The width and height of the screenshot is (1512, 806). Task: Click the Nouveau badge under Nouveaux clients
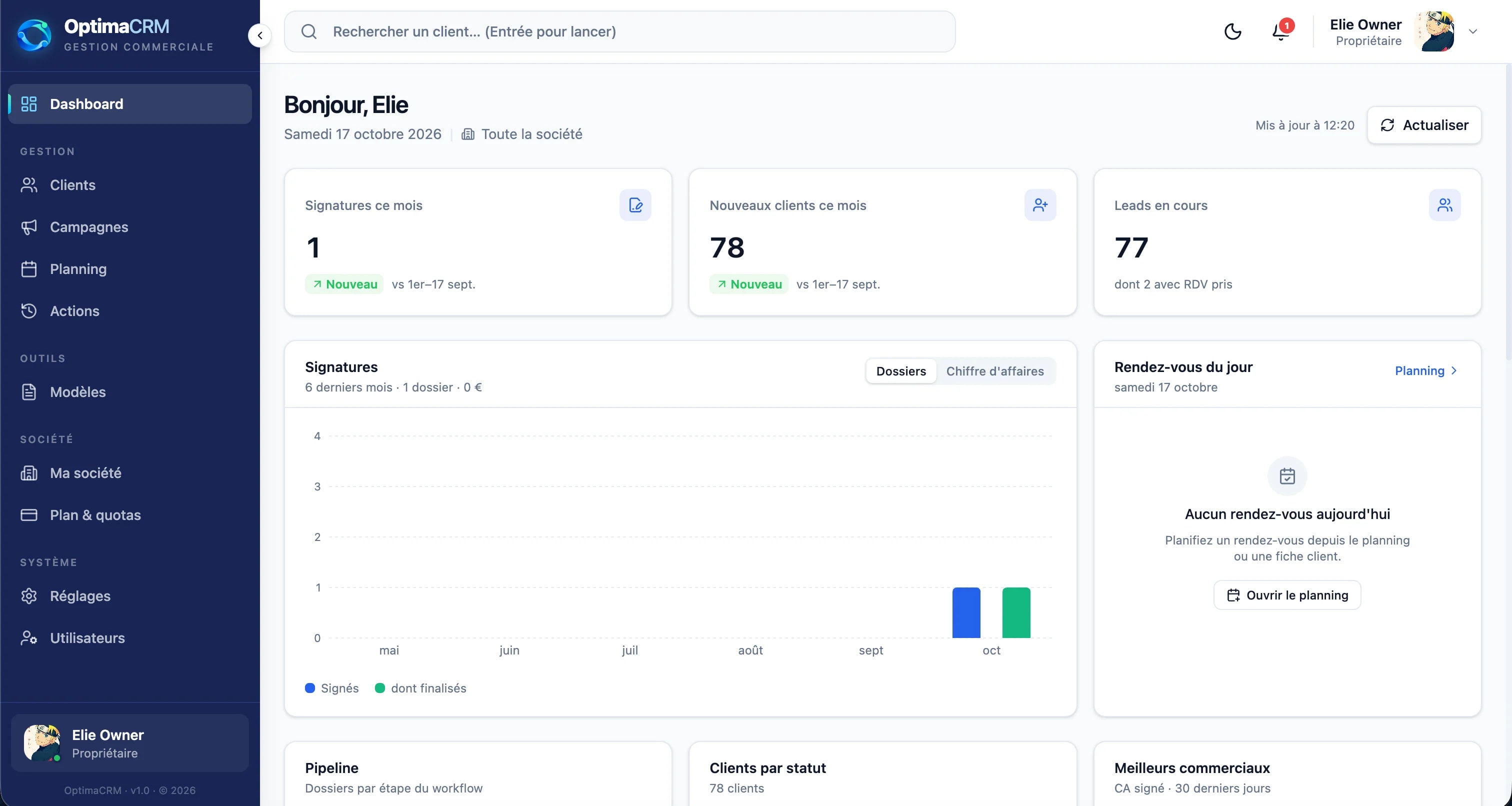point(748,284)
